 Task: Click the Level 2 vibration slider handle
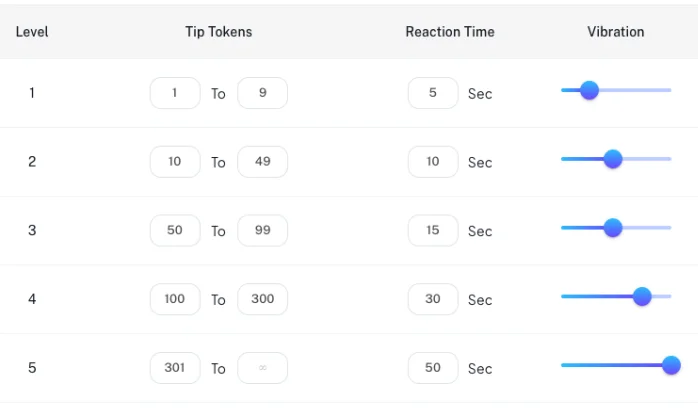[x=613, y=158]
